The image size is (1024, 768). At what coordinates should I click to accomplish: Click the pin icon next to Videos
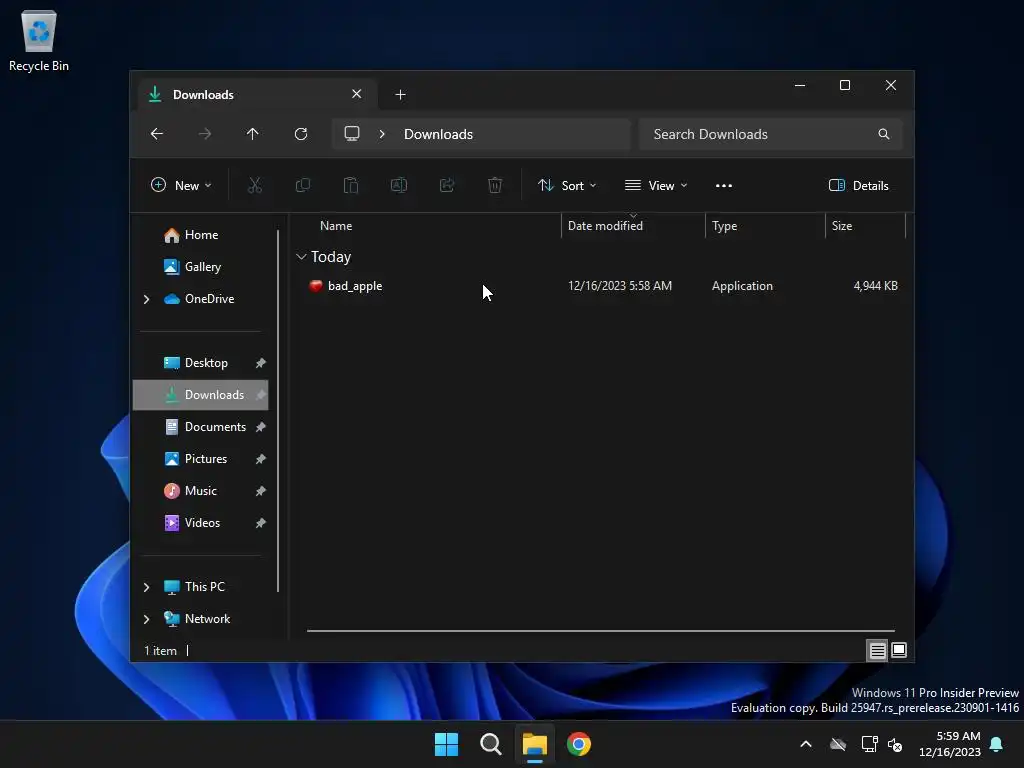click(x=261, y=523)
